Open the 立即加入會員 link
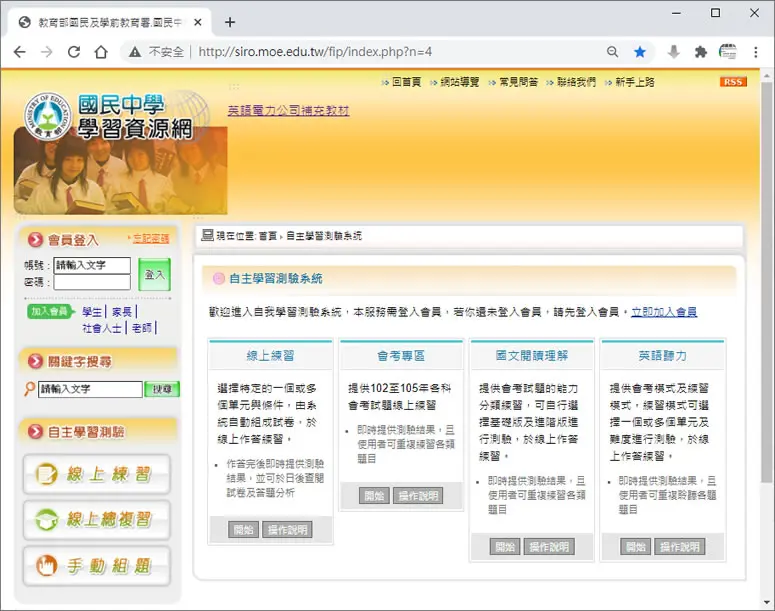This screenshot has height=611, width=775. (664, 312)
